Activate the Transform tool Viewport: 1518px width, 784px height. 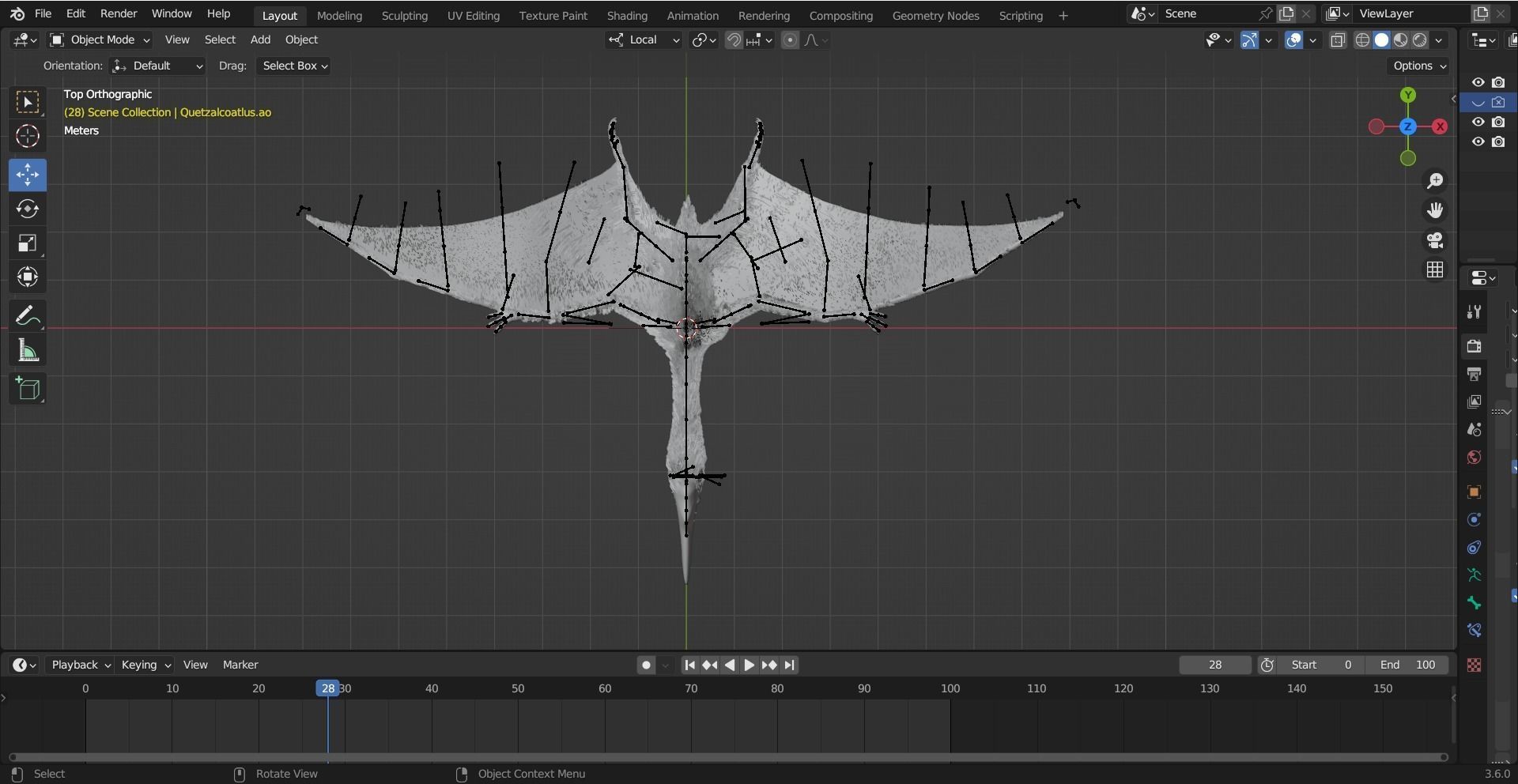[x=28, y=277]
